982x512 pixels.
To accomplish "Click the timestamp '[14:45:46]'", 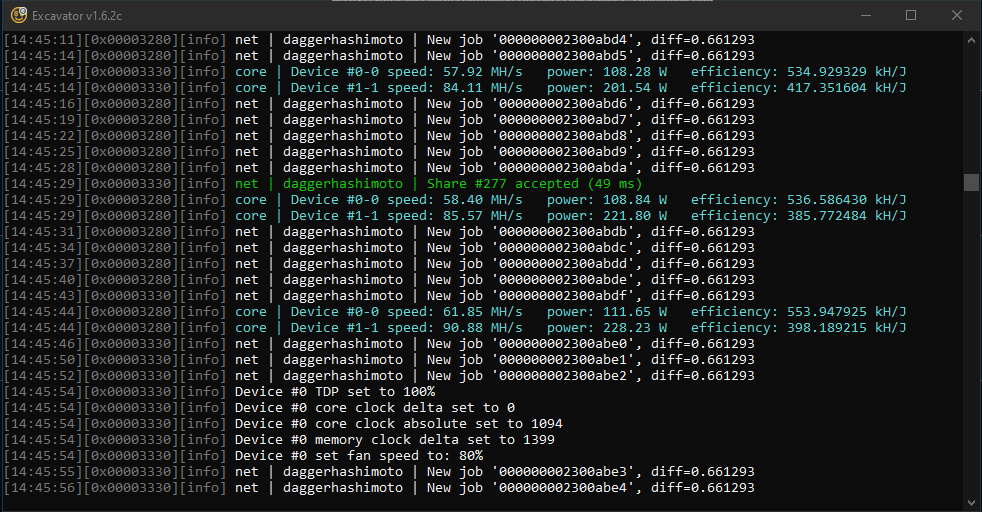I will (44, 344).
